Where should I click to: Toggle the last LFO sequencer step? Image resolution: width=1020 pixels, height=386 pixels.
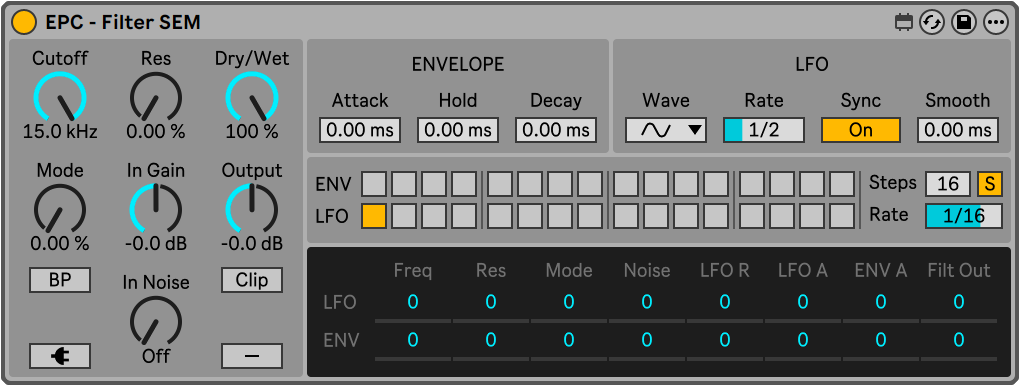click(842, 216)
